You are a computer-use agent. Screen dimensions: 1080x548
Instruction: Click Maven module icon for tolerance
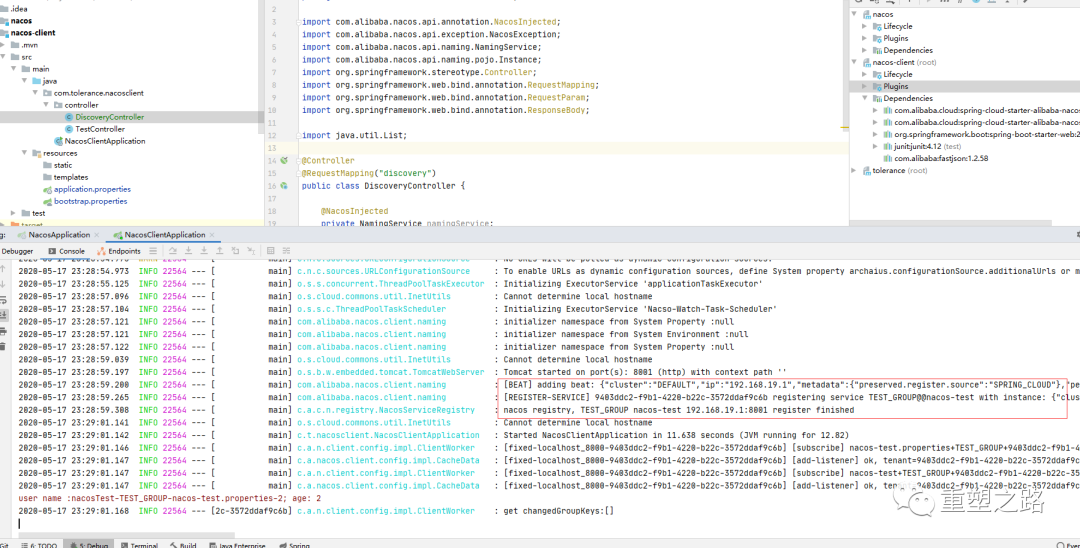866,170
